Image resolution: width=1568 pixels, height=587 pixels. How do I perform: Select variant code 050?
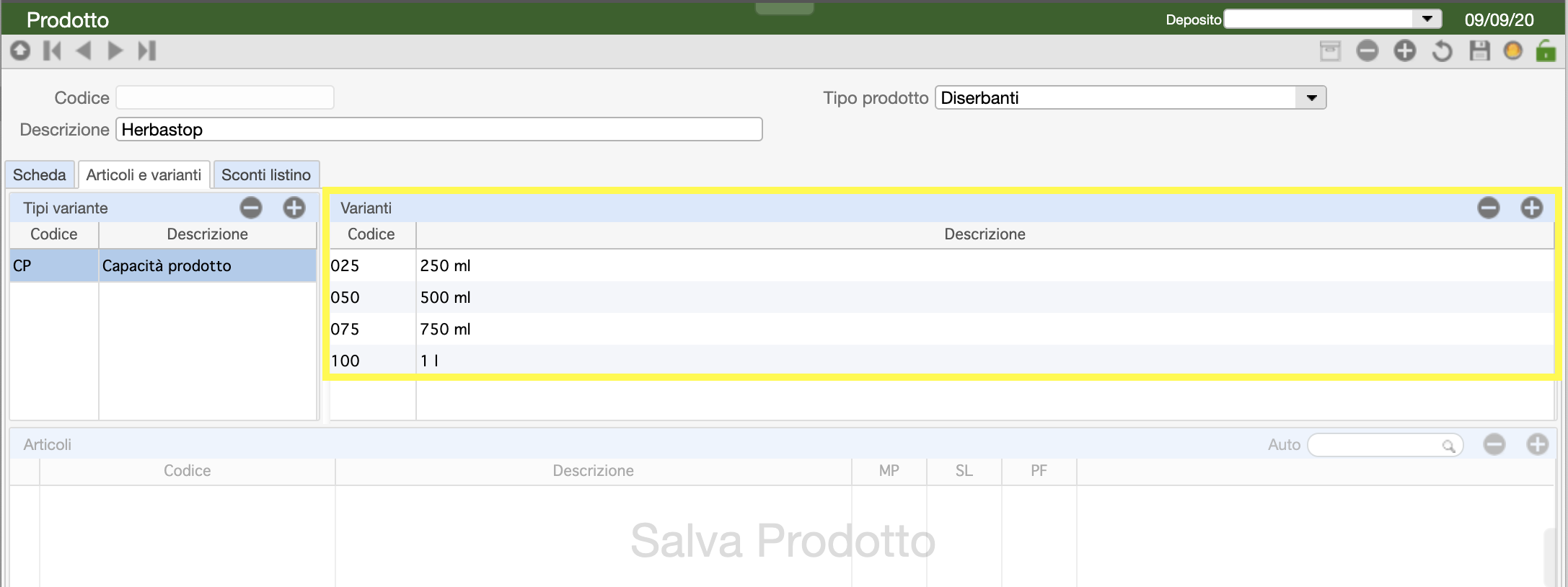point(372,297)
